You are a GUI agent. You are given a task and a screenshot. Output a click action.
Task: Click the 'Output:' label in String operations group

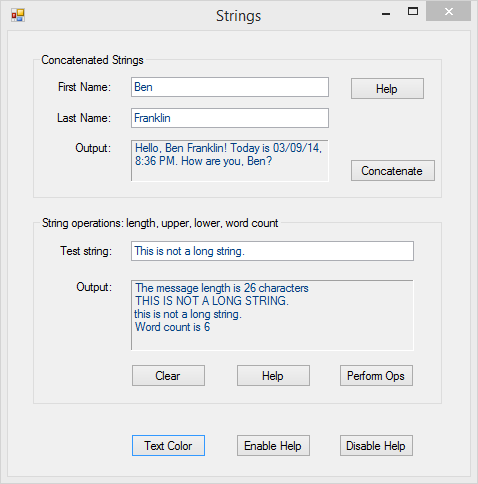[x=94, y=287]
